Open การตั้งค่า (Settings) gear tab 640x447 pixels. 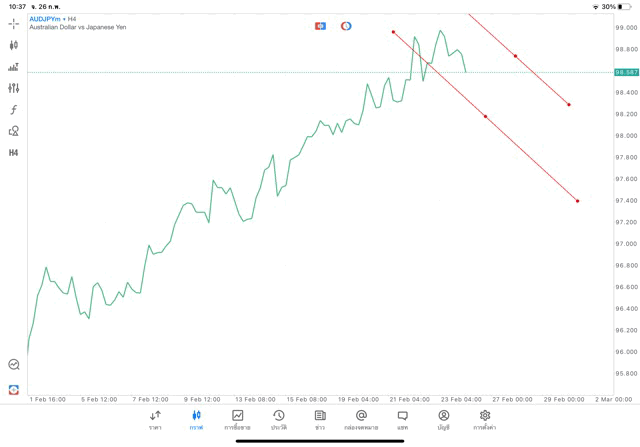pos(485,419)
